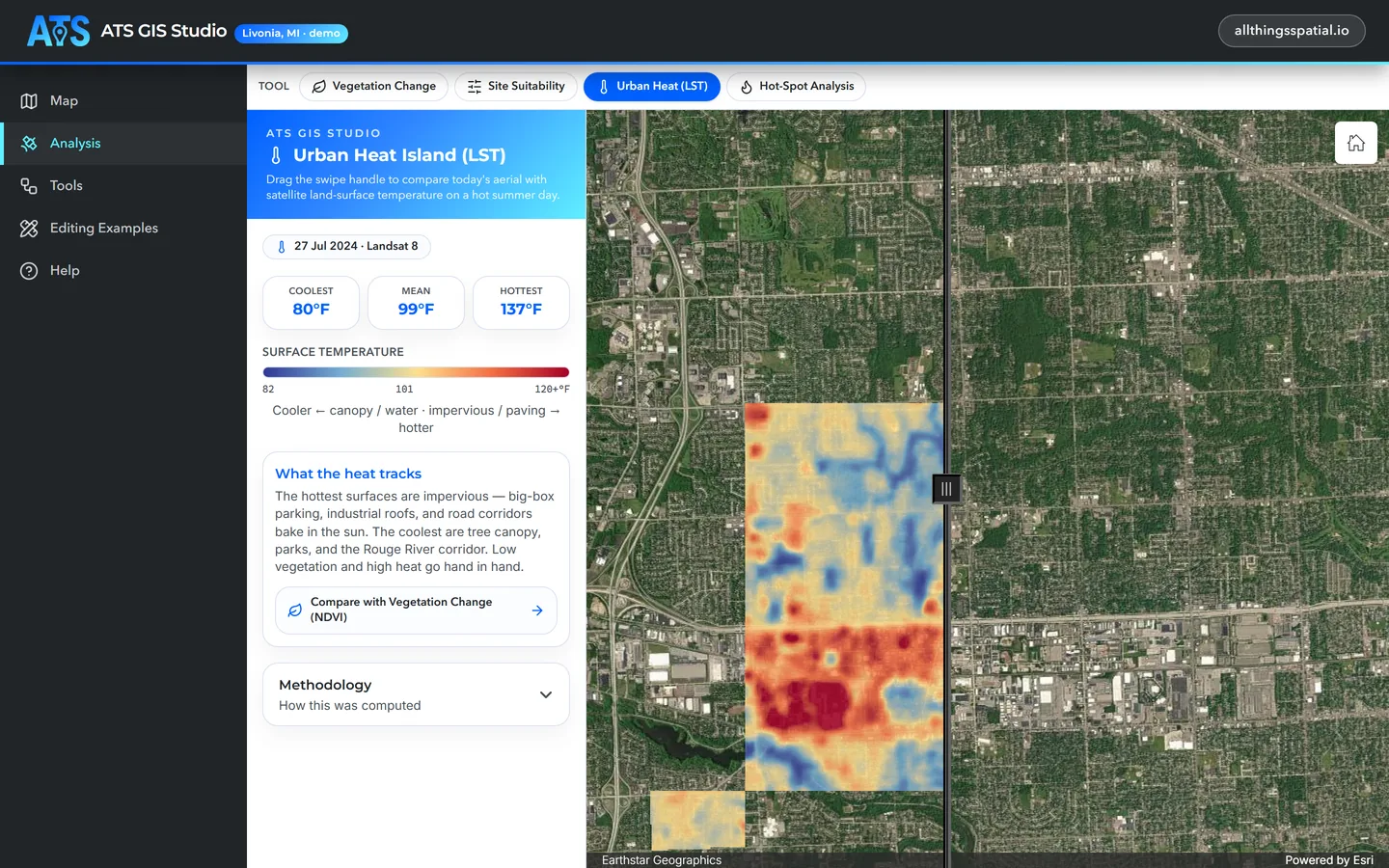Open the Hot-Spot Analysis tool
This screenshot has width=1389, height=868.
point(796,87)
